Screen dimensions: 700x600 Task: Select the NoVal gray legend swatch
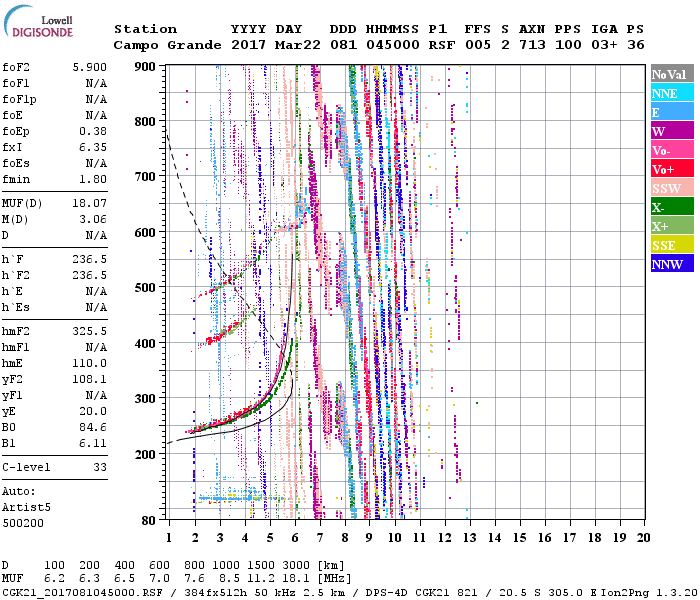pos(672,74)
